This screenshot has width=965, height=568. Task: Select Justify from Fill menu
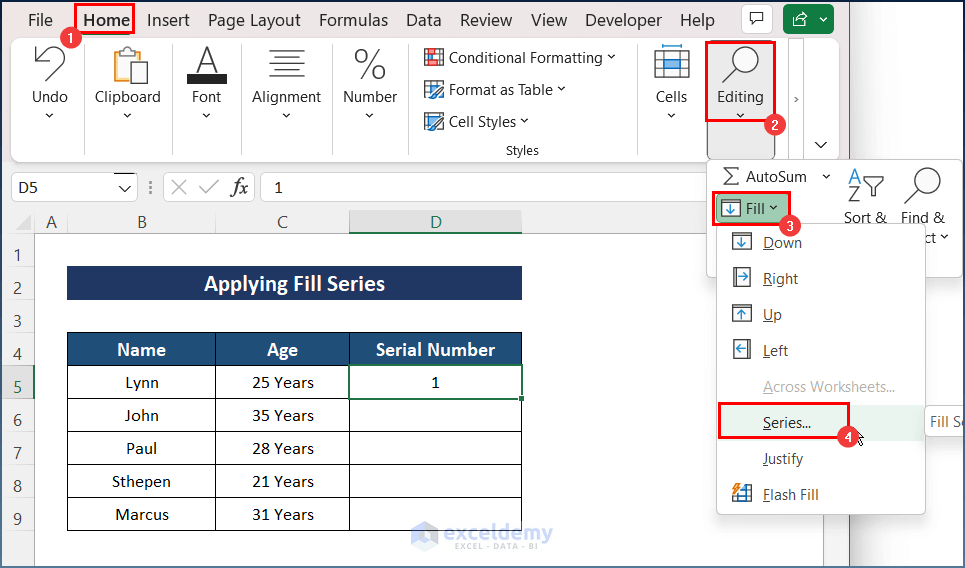821,458
